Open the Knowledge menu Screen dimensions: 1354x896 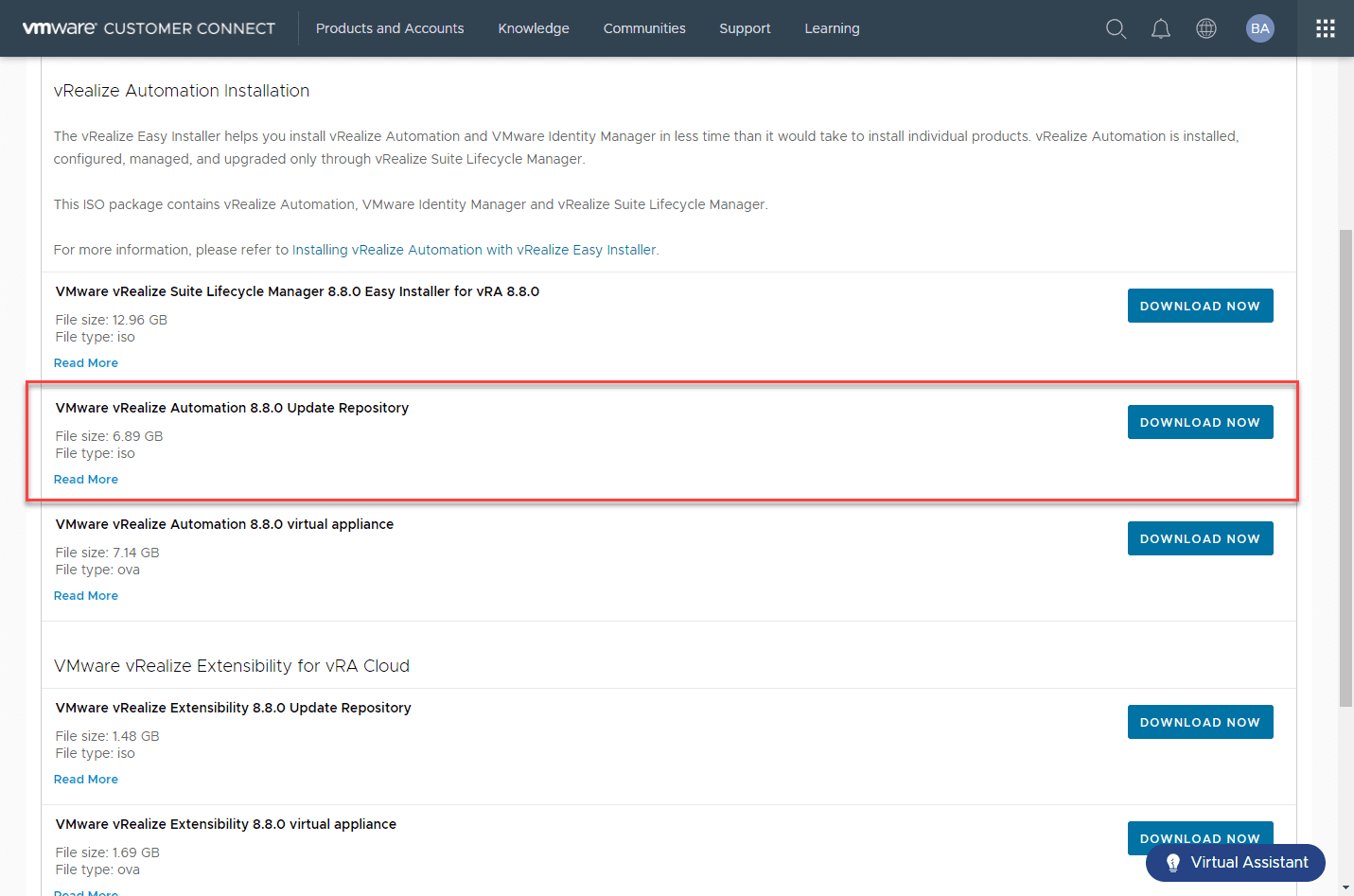(533, 28)
